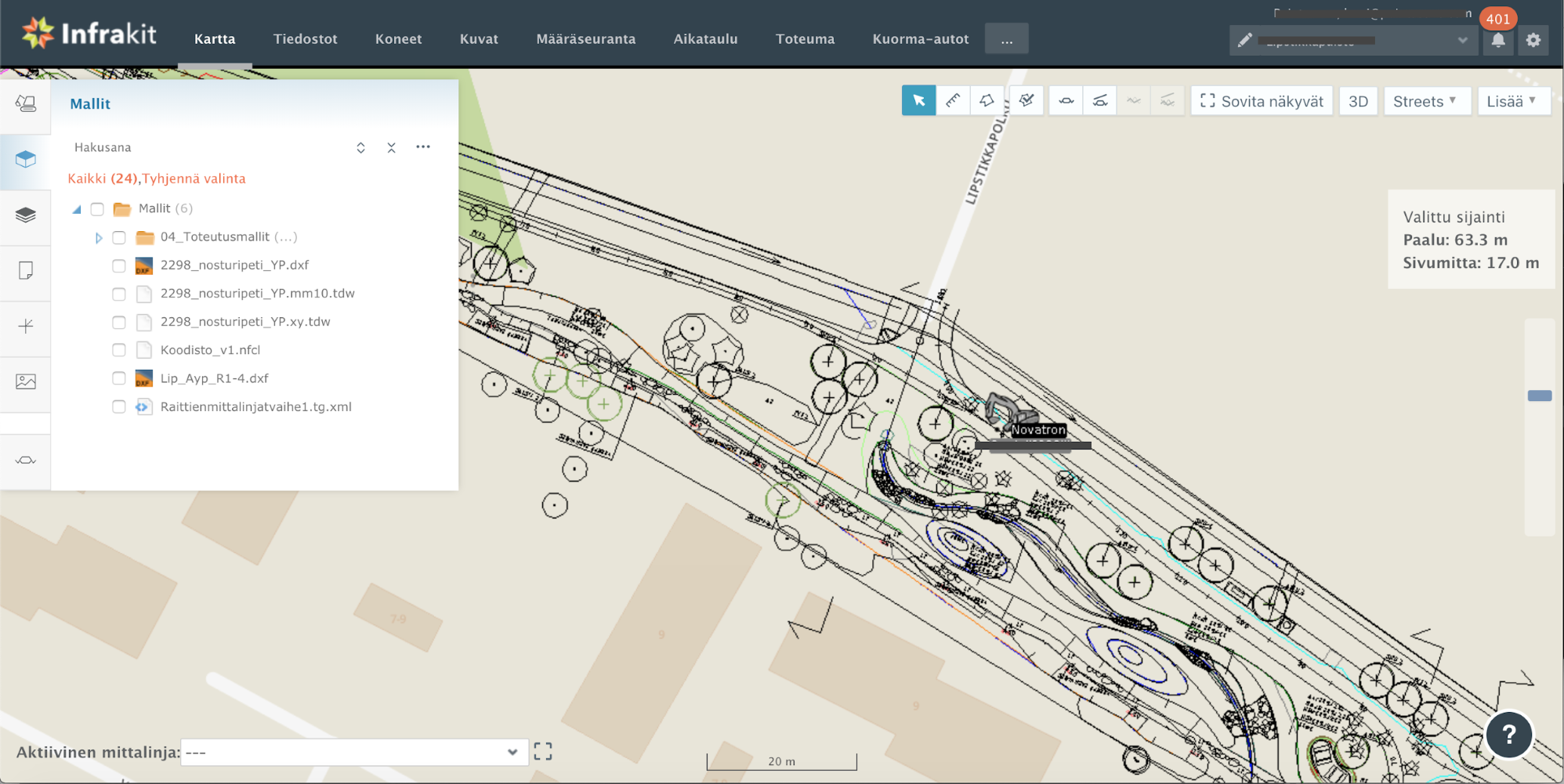This screenshot has height=784, width=1564.
Task: Collapse all tree items in Mallit panel
Action: [x=391, y=147]
